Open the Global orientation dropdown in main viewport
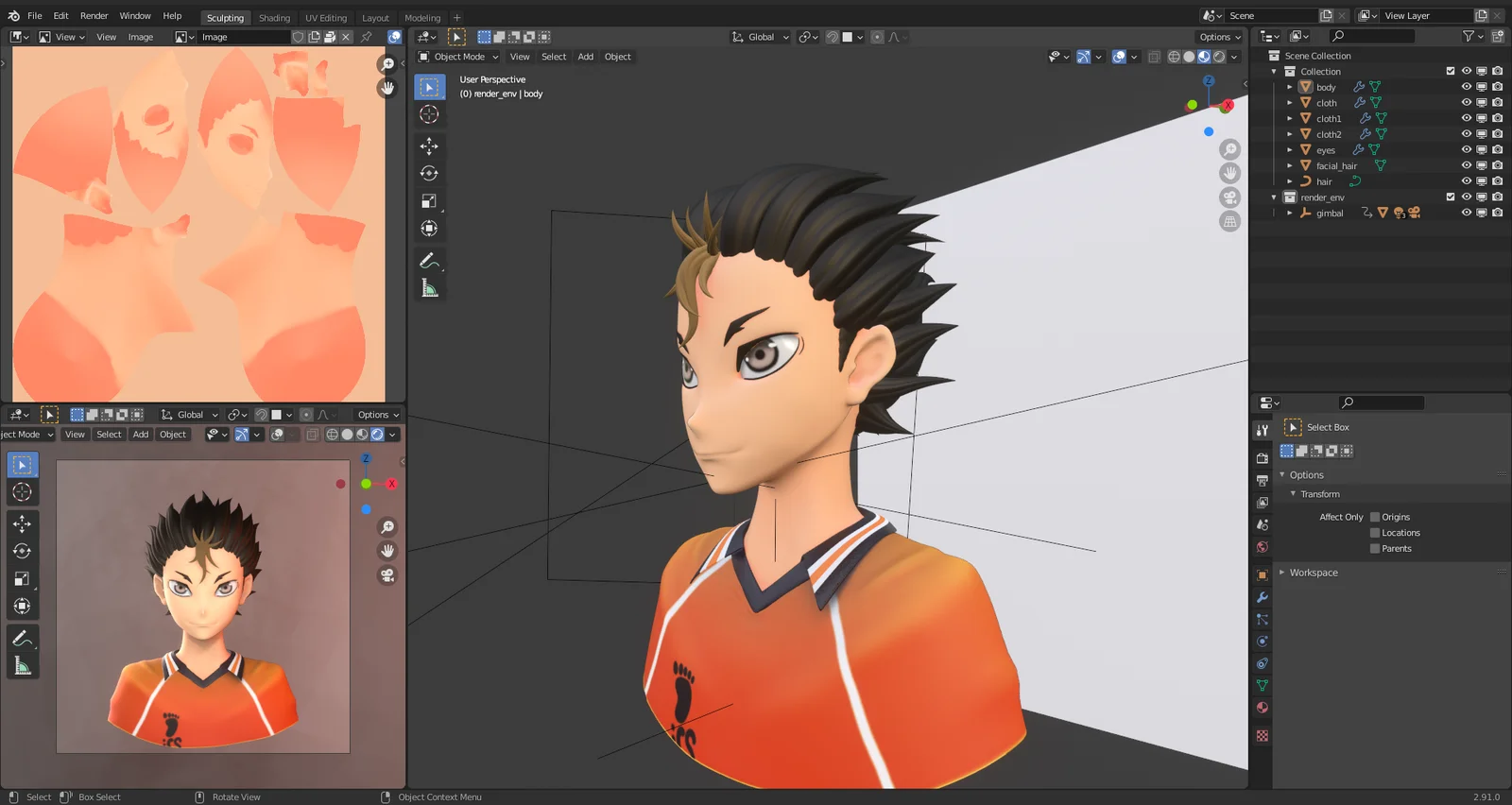The height and width of the screenshot is (805, 1512). [x=761, y=37]
